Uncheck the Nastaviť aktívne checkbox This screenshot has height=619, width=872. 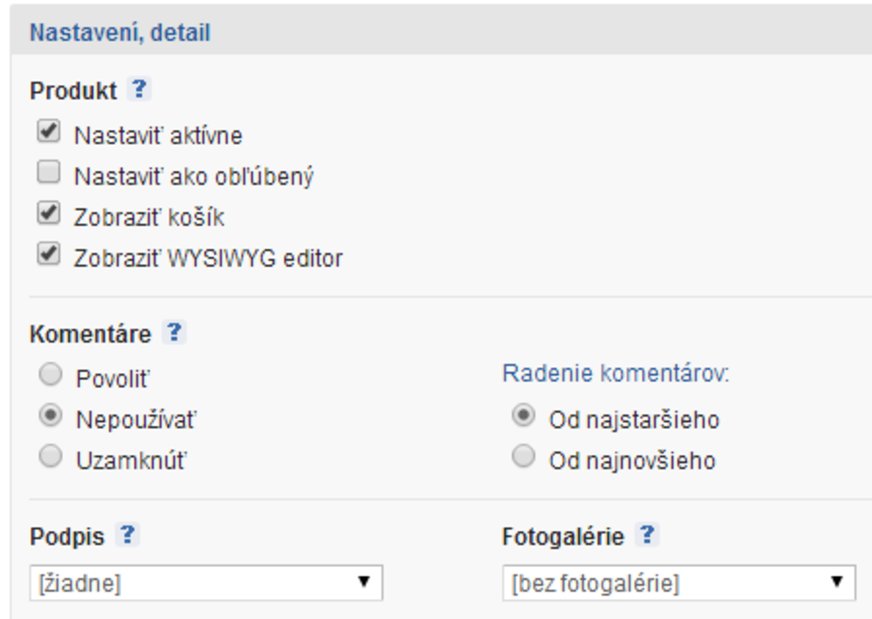pos(48,133)
